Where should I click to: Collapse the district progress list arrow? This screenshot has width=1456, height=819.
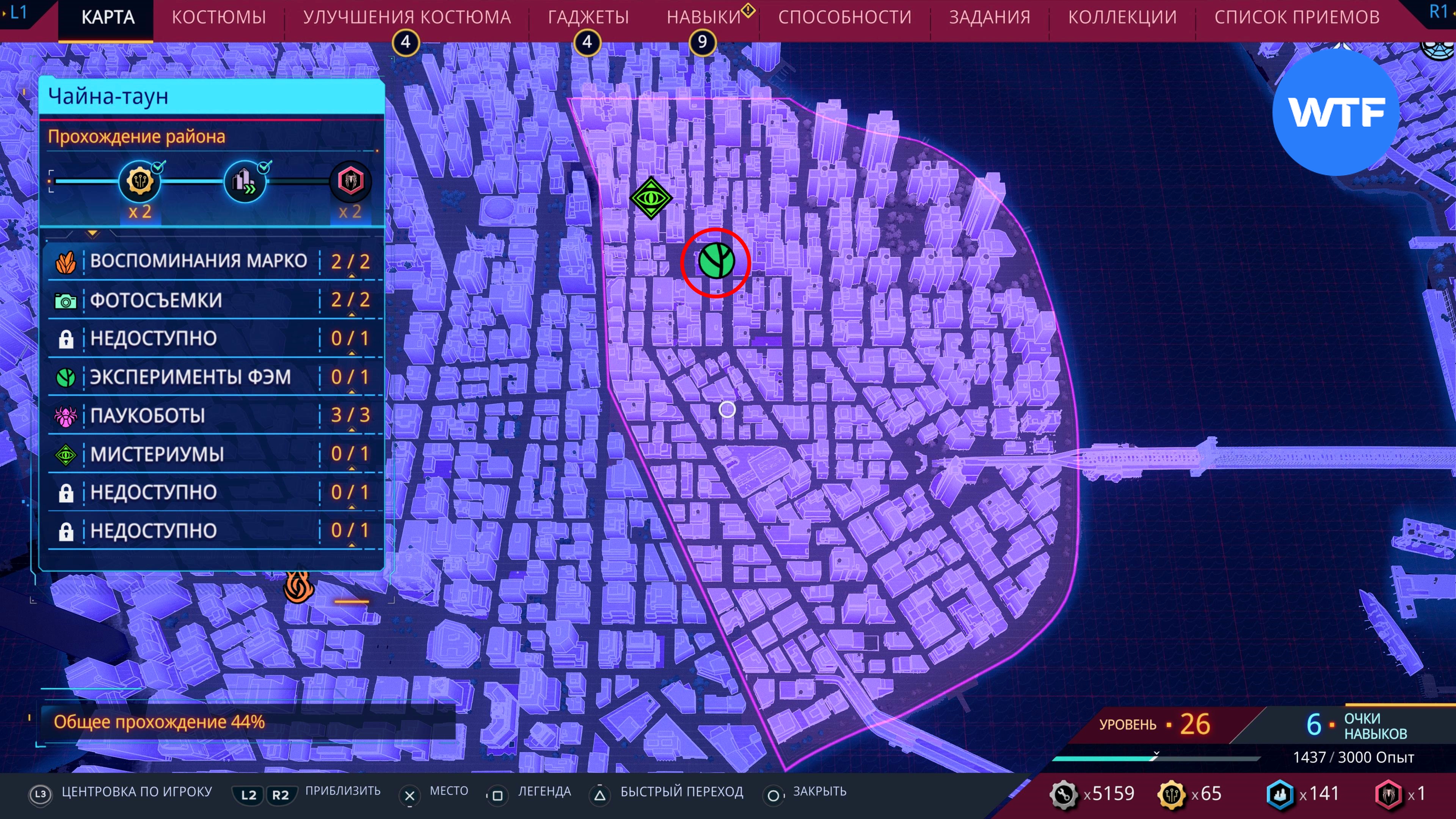(x=93, y=234)
